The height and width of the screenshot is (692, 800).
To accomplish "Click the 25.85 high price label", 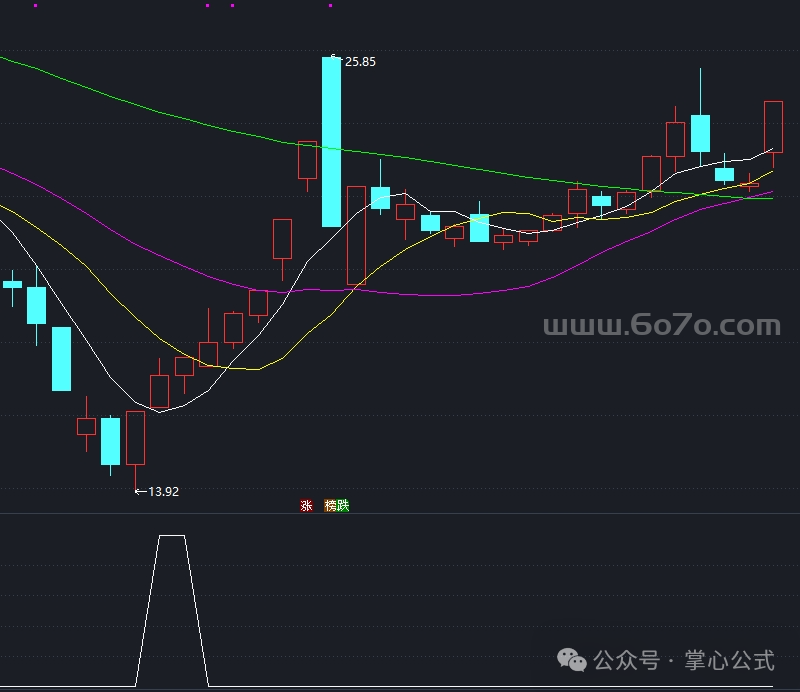I will (x=359, y=62).
